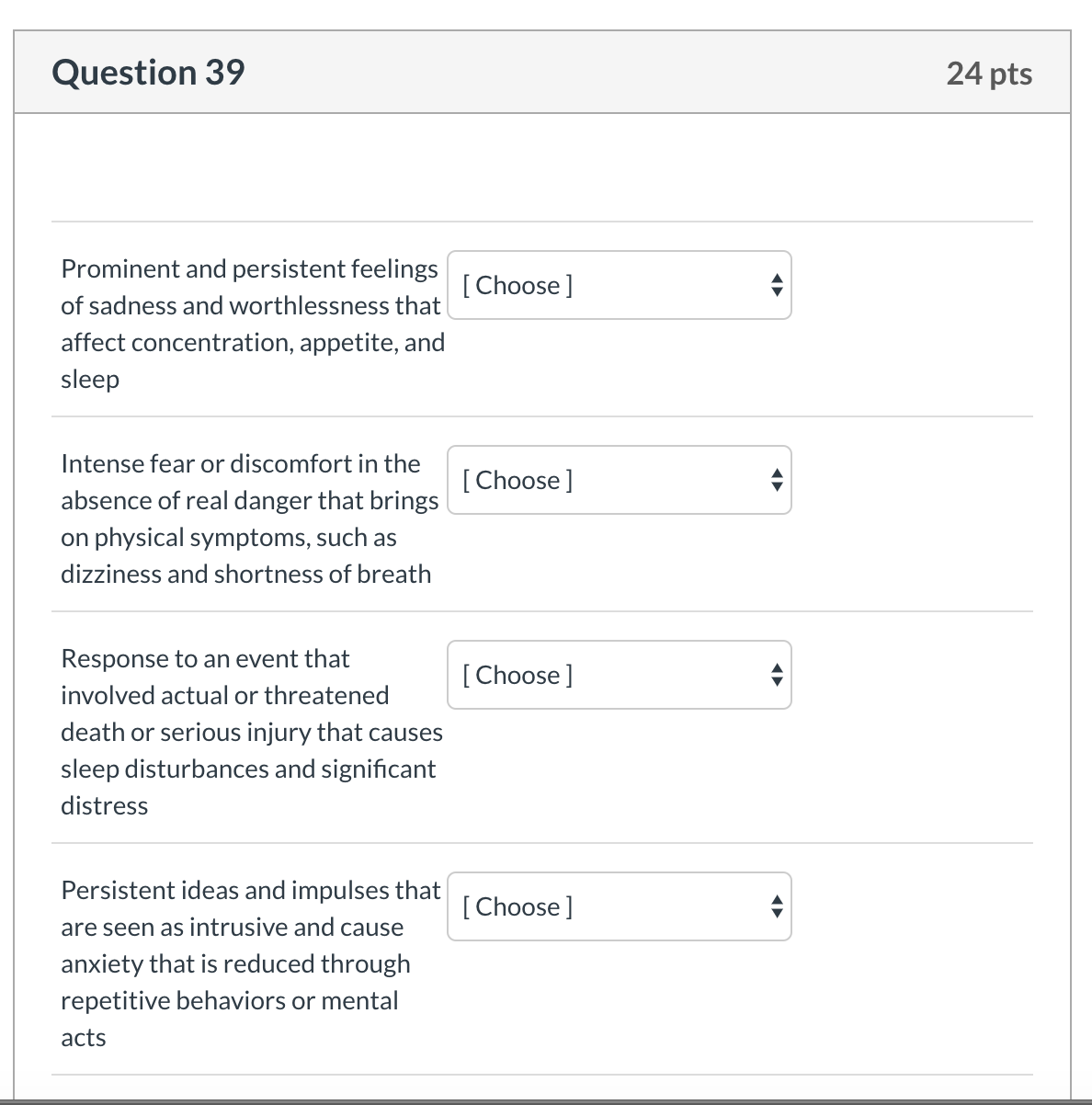Select the Question 39 header text
1092x1105 pixels.
149,72
